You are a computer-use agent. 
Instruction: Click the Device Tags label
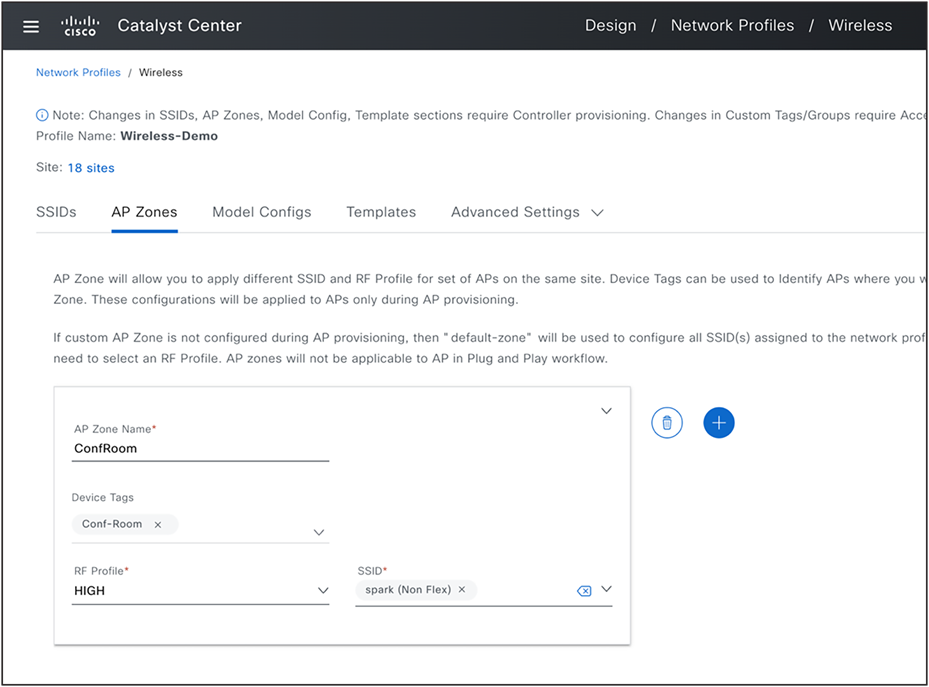click(x=102, y=497)
